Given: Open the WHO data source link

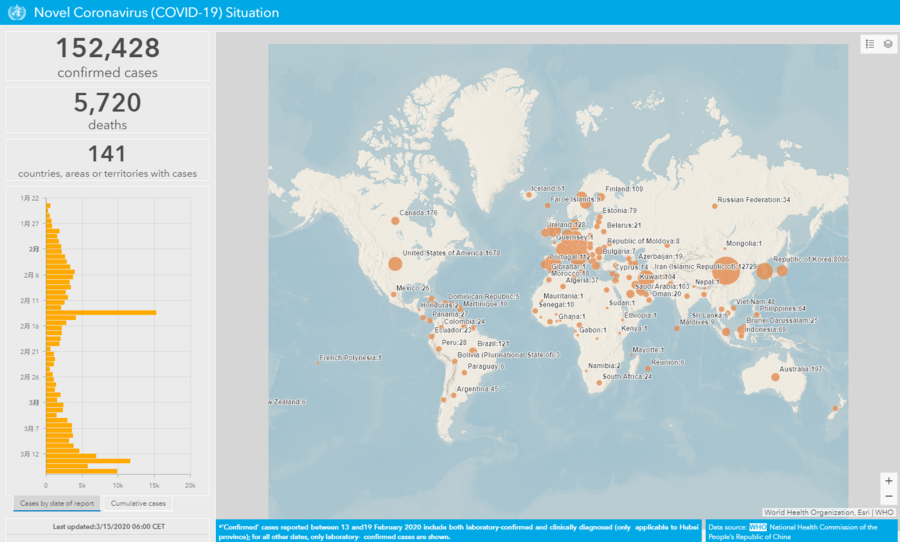Looking at the screenshot, I should [x=757, y=527].
